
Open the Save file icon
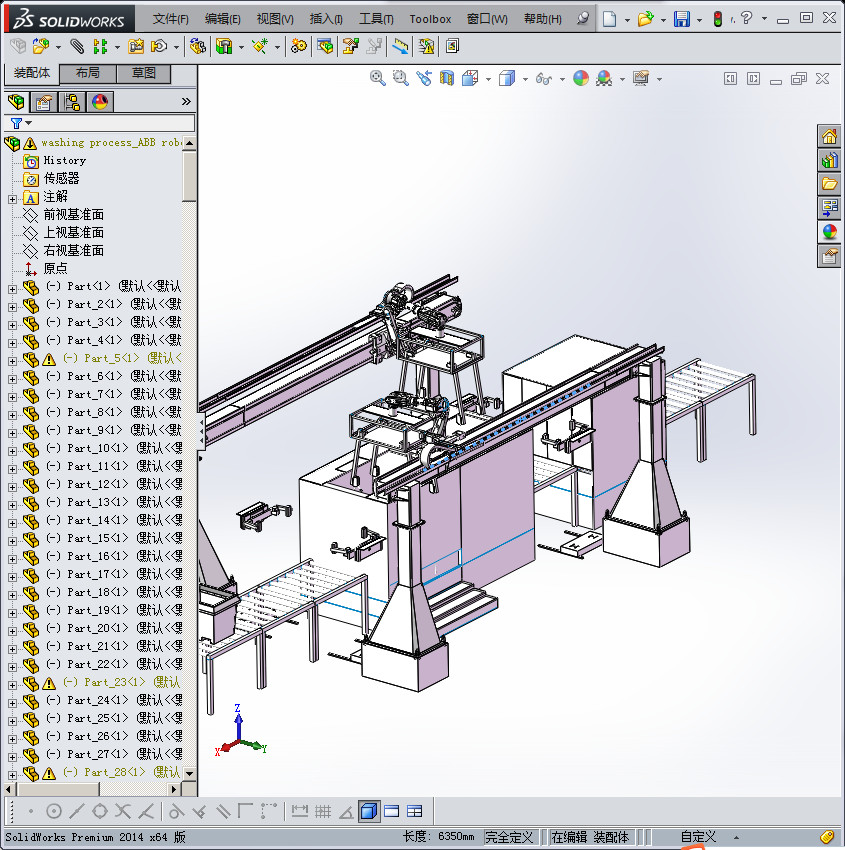point(681,19)
